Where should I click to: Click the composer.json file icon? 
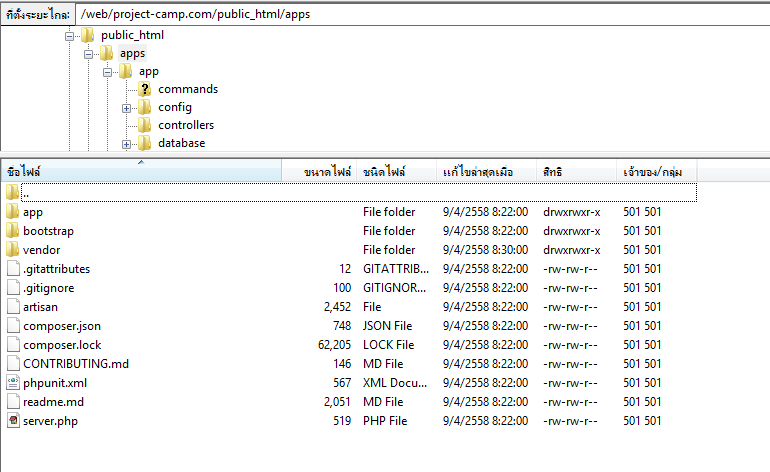14,326
